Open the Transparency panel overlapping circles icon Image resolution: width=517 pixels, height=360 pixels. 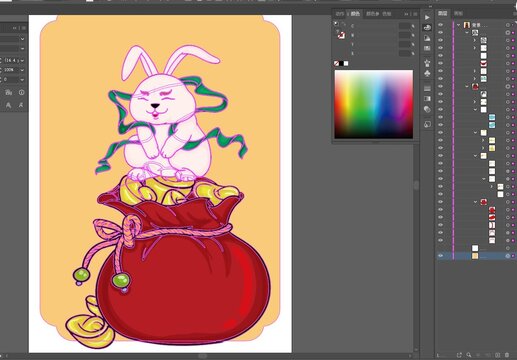point(427,109)
